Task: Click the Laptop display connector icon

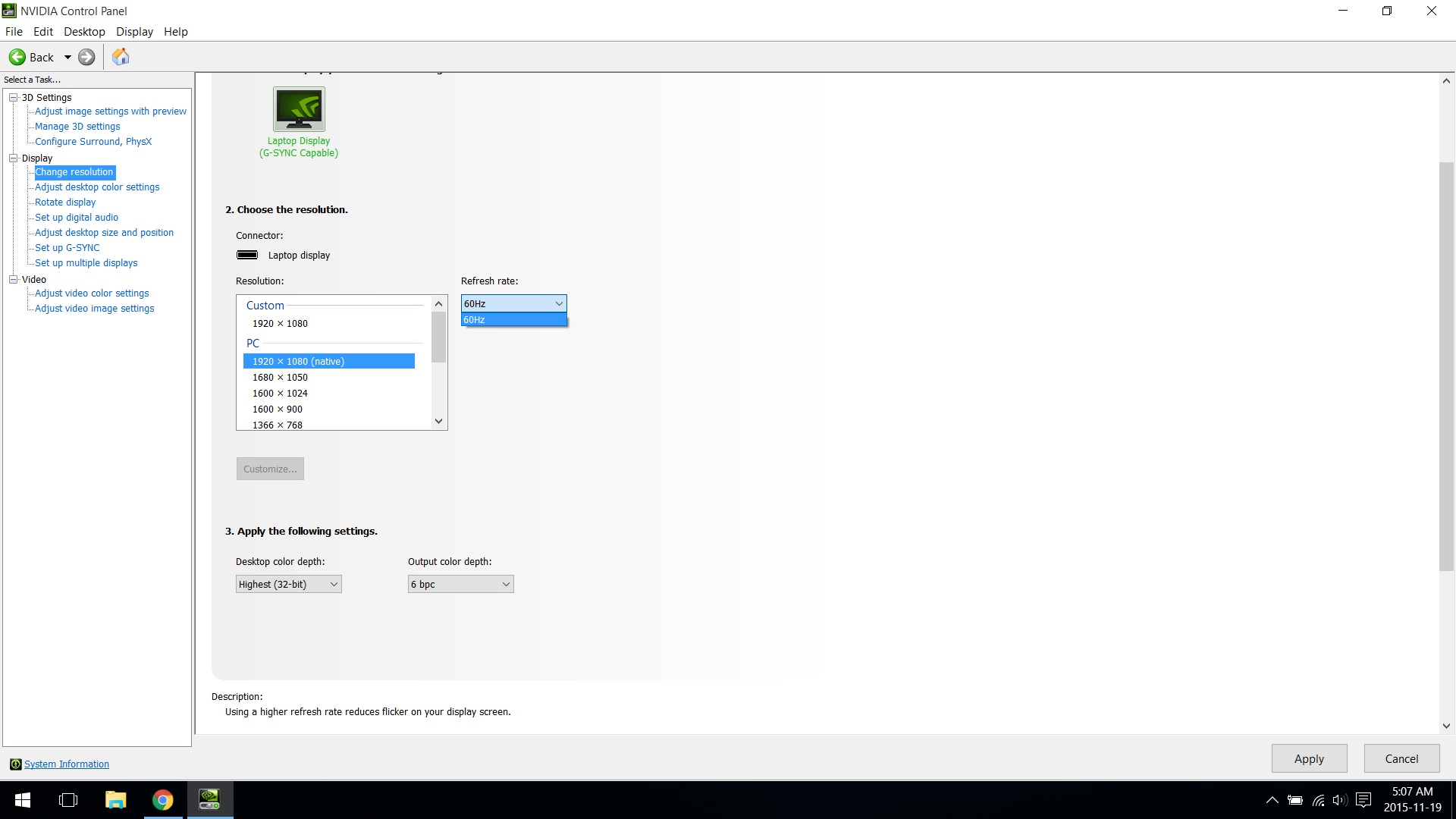Action: [x=247, y=255]
